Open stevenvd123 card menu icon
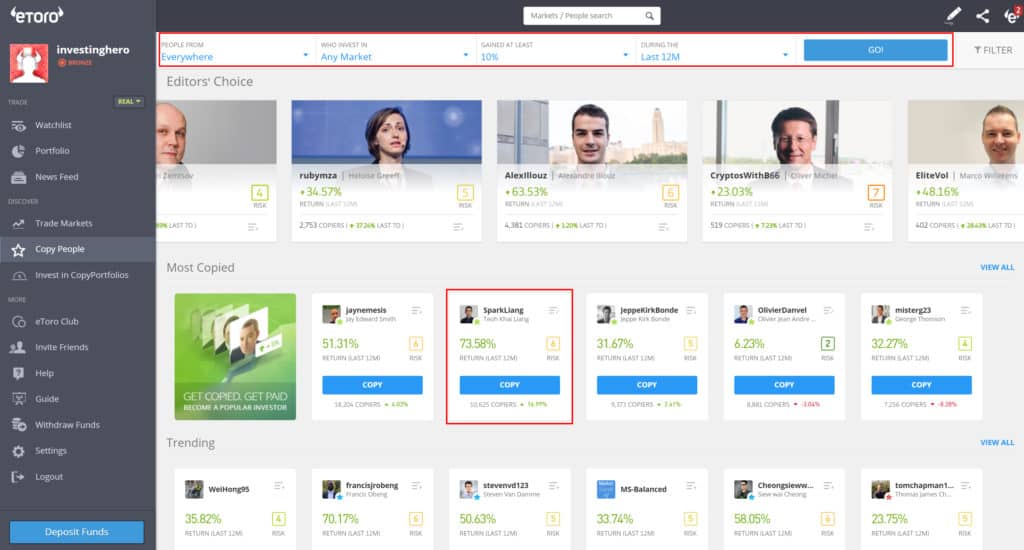Image resolution: width=1024 pixels, height=550 pixels. pyautogui.click(x=553, y=485)
